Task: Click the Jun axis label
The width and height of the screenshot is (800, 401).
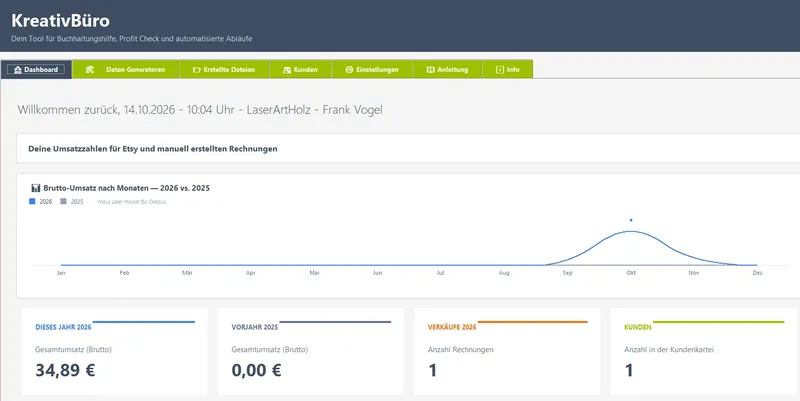Action: 378,273
